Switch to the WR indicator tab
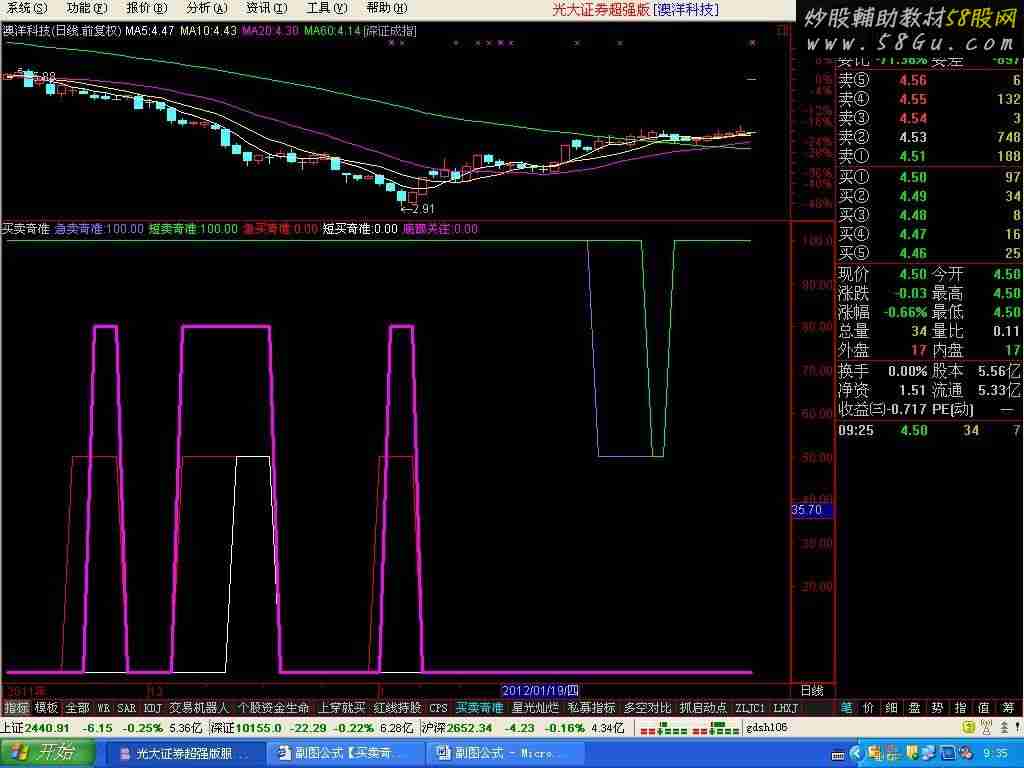Image resolution: width=1024 pixels, height=768 pixels. 103,708
